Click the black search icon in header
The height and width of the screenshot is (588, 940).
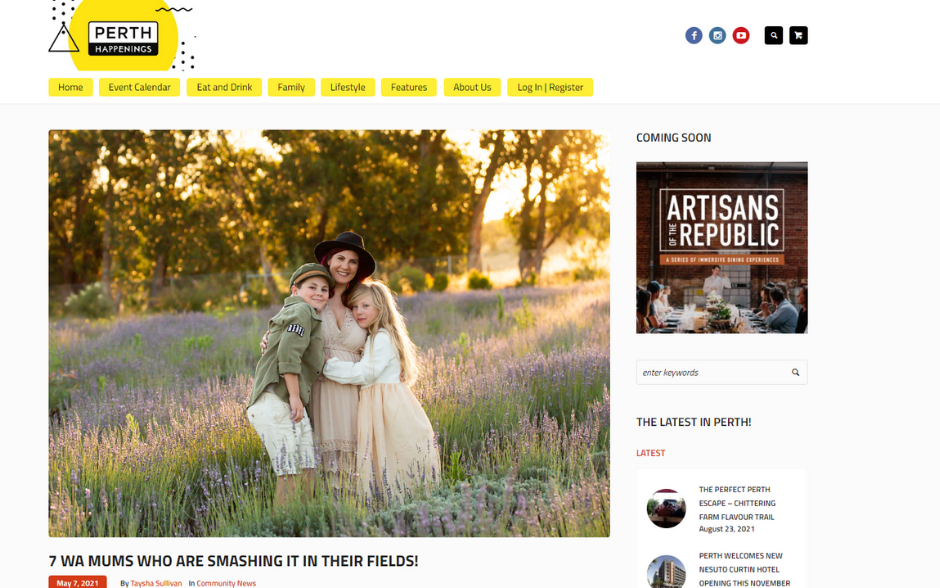click(x=774, y=35)
